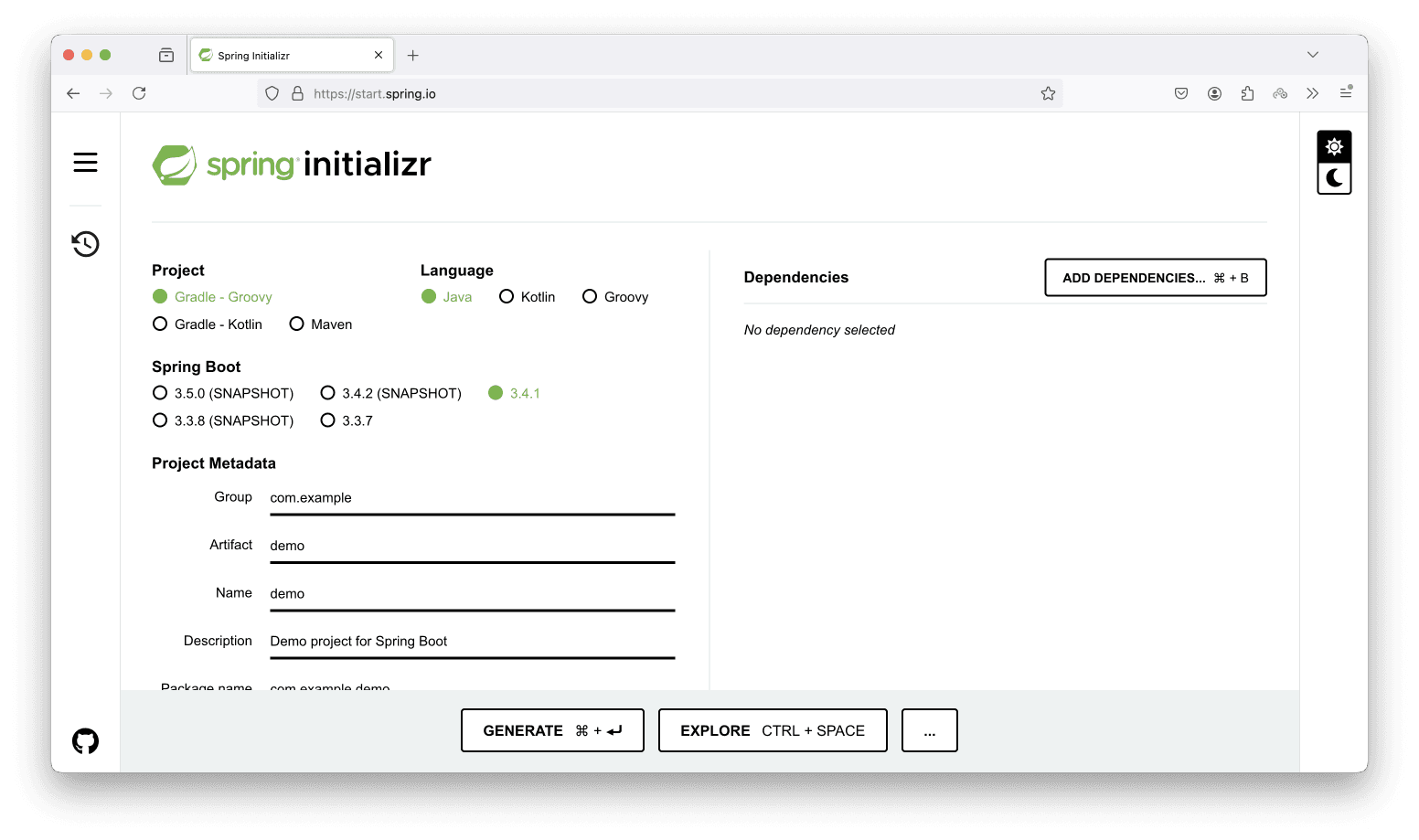Select Gradle - Kotlin project type
The width and height of the screenshot is (1419, 840).
(x=208, y=324)
